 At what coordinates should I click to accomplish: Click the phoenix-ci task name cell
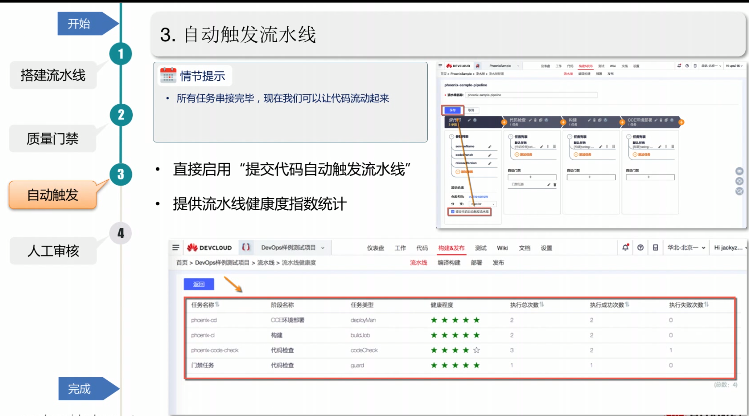pos(203,335)
